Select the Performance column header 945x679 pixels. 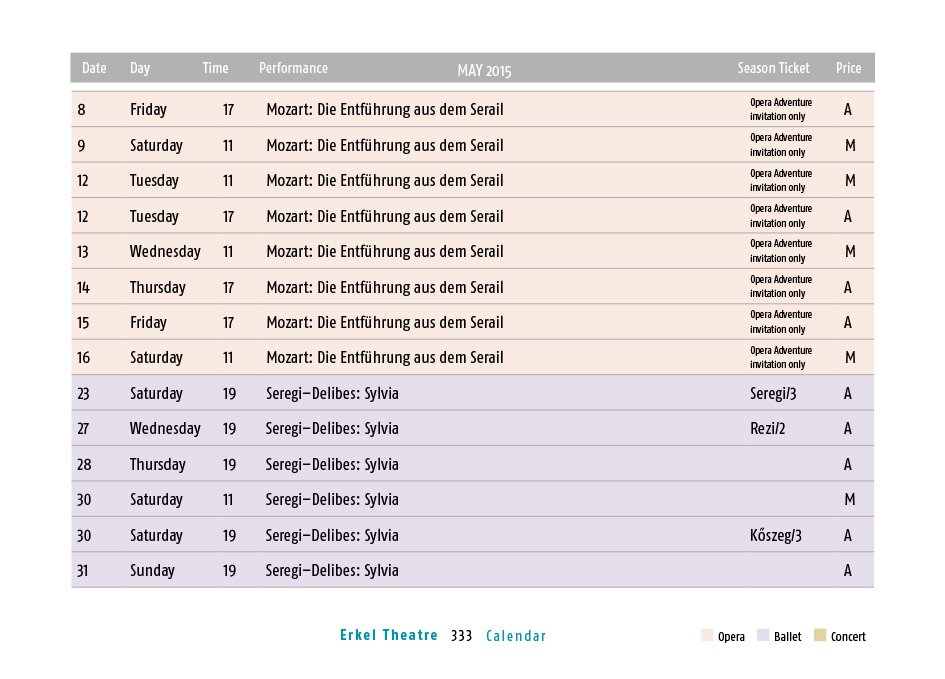[x=293, y=68]
